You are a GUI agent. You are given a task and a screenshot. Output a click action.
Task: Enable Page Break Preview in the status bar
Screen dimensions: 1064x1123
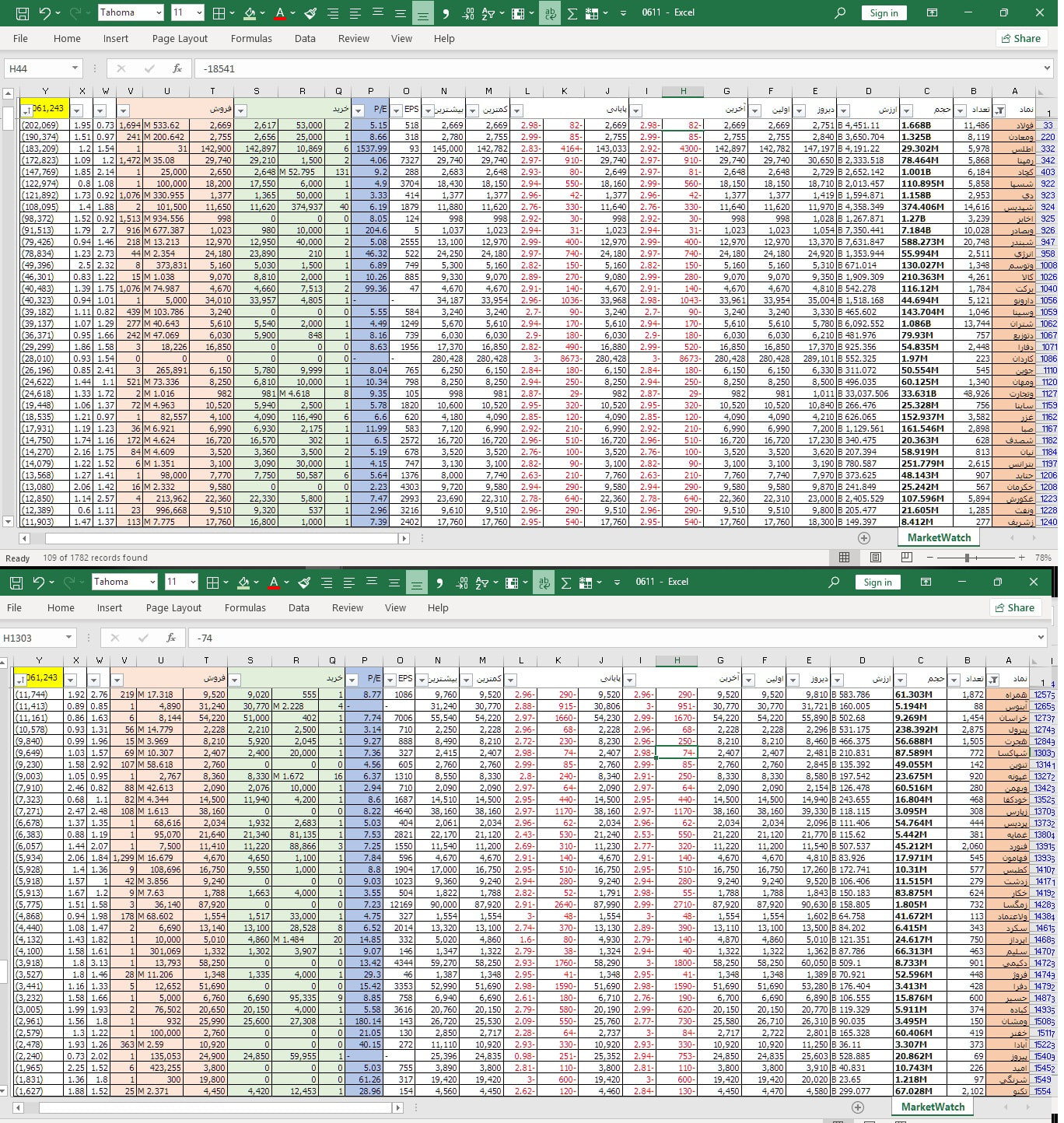906,558
